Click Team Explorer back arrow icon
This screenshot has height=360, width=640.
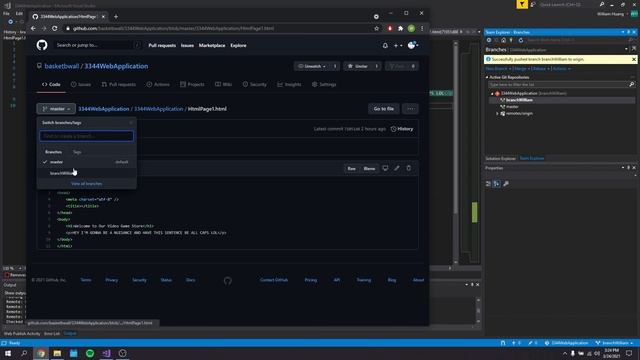pyautogui.click(x=489, y=40)
